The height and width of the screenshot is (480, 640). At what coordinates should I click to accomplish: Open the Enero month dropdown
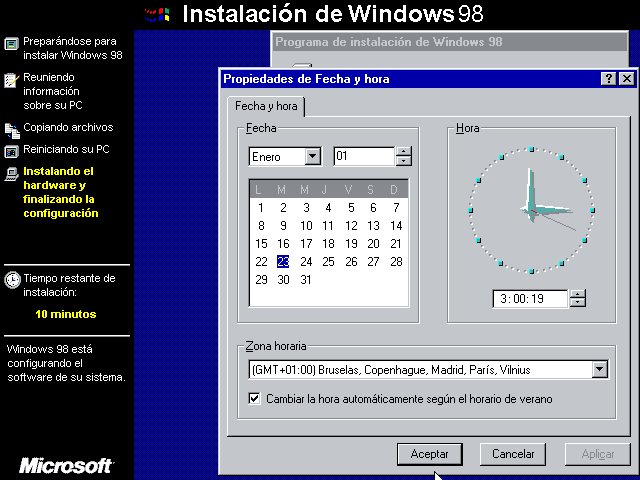coord(313,156)
